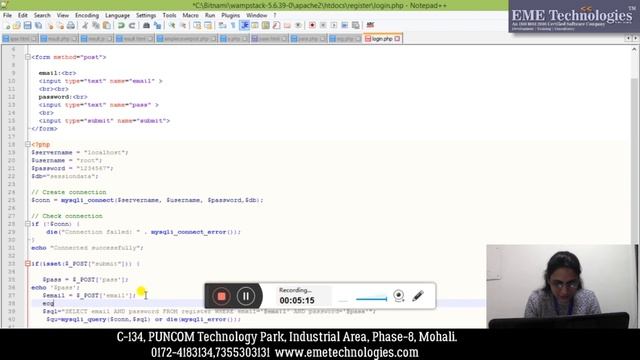Open the Search menu
The width and height of the screenshot is (640, 360).
[x=42, y=15]
